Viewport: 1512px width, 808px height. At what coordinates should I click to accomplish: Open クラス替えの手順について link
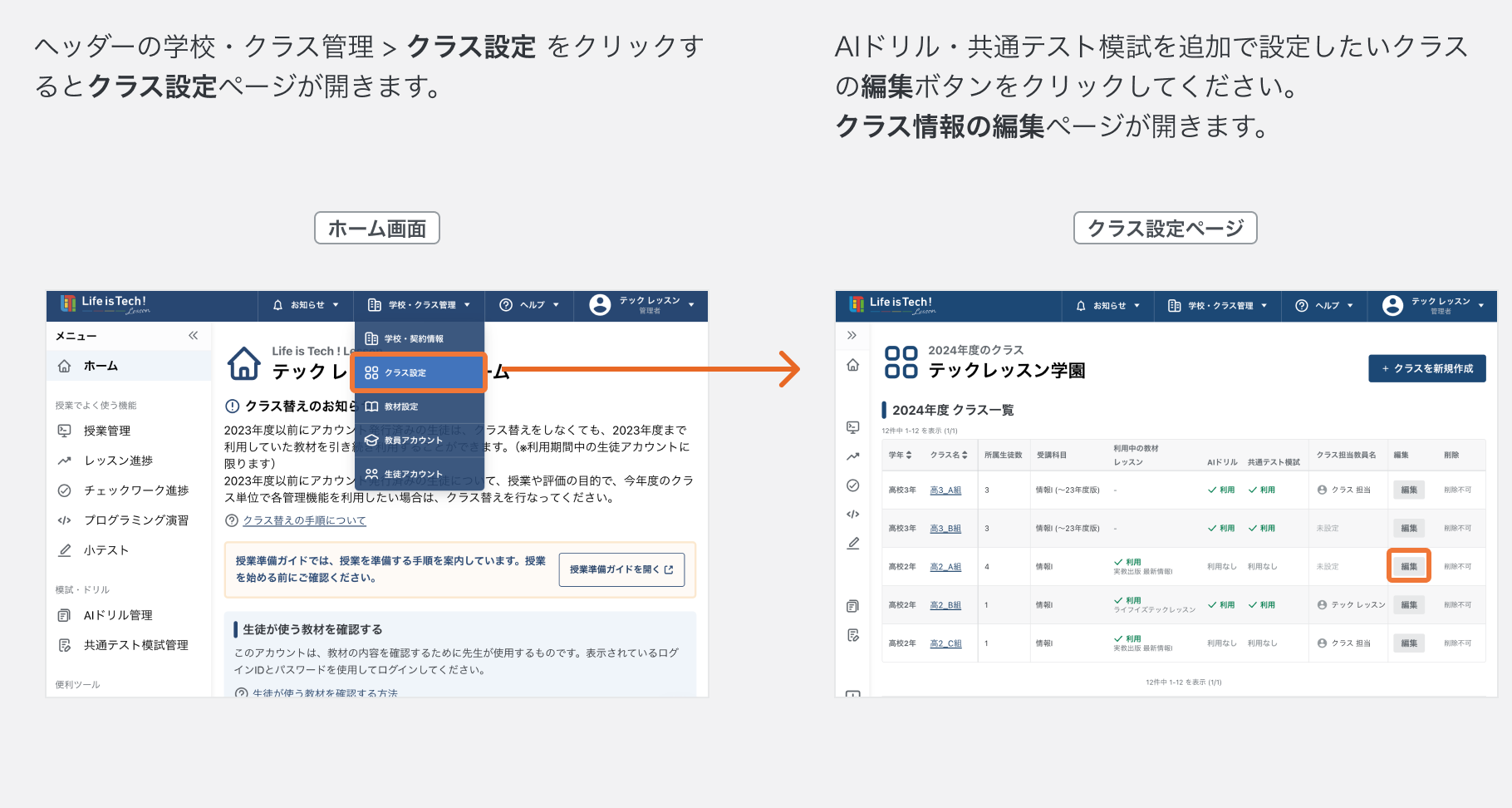[x=304, y=520]
